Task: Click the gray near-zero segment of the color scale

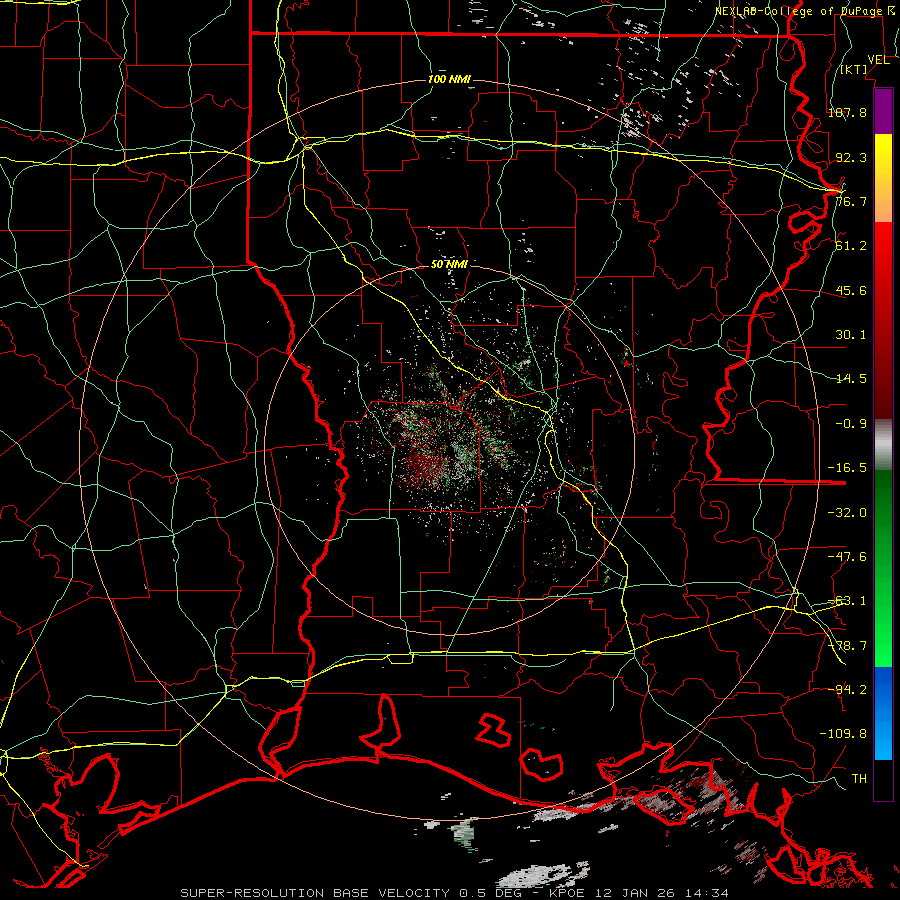Action: tap(883, 445)
